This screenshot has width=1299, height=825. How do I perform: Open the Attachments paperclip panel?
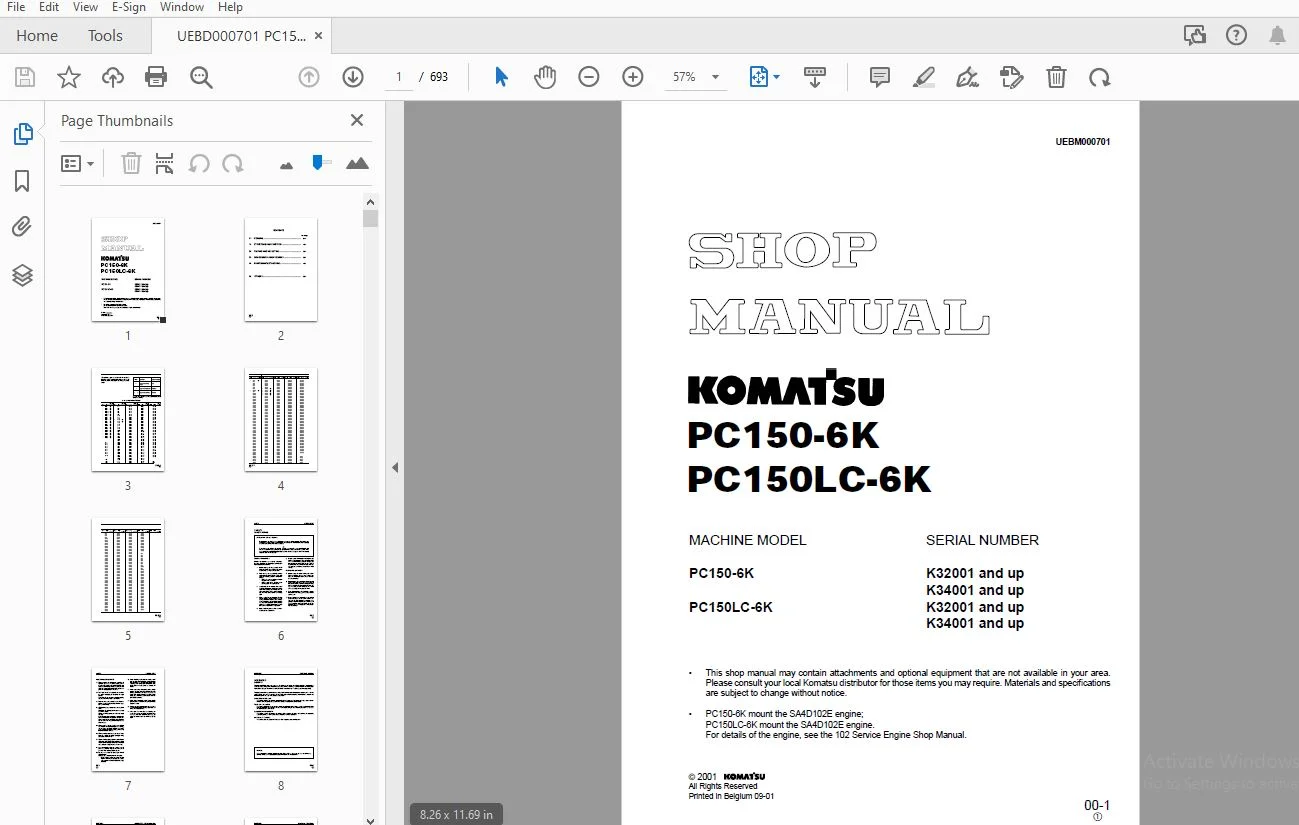tap(22, 227)
